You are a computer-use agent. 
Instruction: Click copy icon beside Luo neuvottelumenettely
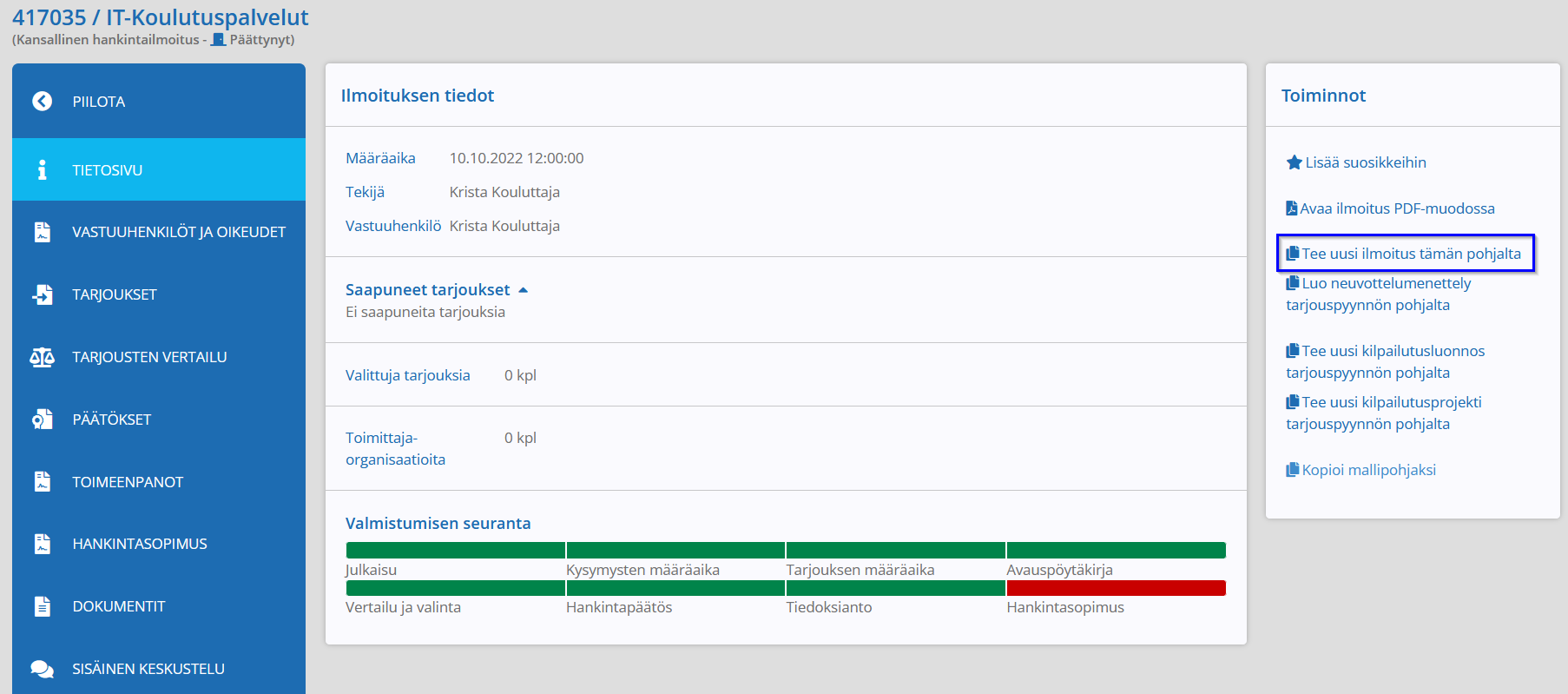(1293, 283)
